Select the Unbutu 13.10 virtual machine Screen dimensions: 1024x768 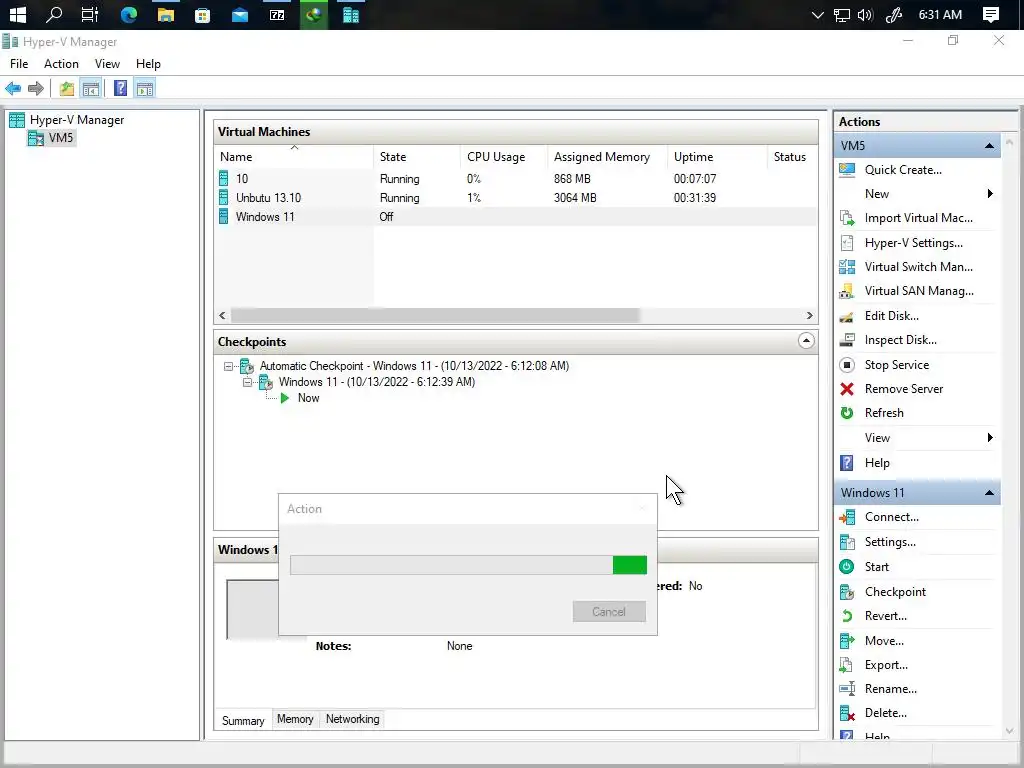(x=268, y=198)
